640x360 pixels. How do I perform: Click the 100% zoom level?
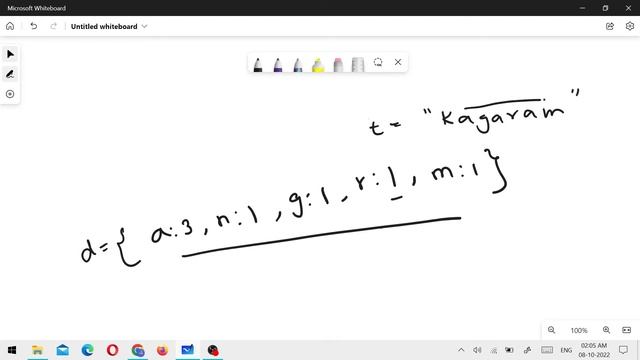click(x=579, y=330)
